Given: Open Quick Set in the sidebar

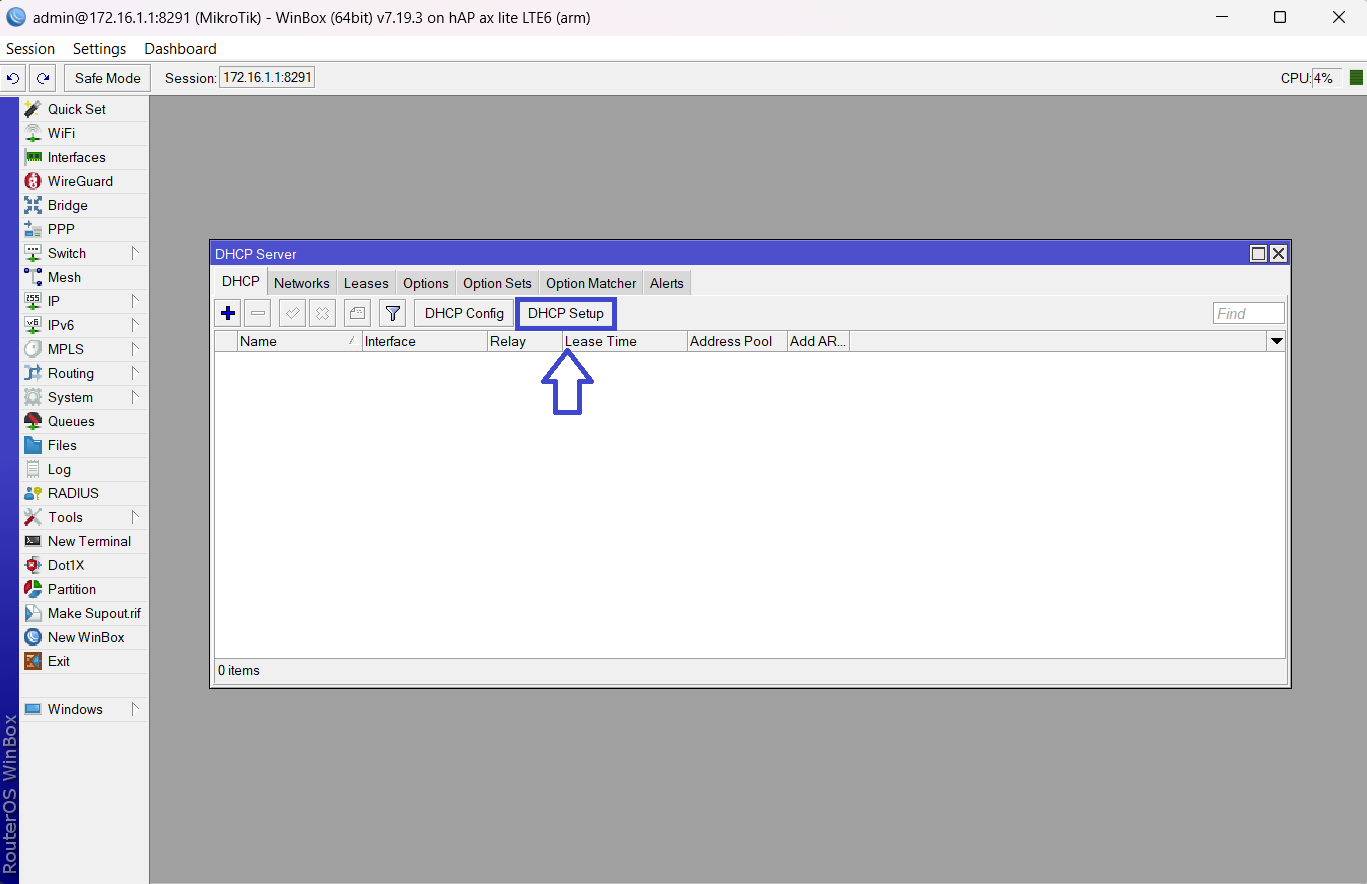Looking at the screenshot, I should click(84, 109).
